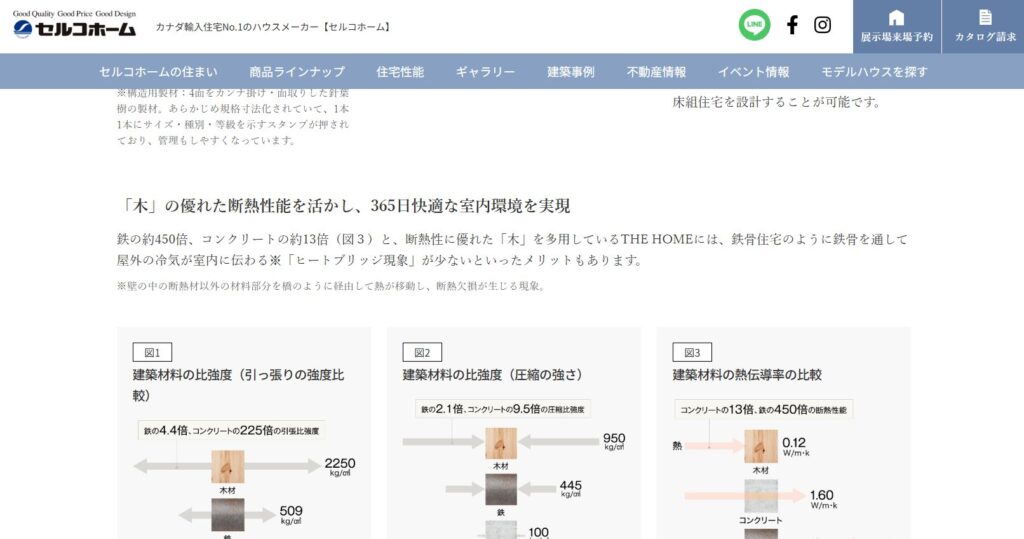Select 住宅性能 in navigation bar
This screenshot has height=539, width=1024.
tap(400, 72)
